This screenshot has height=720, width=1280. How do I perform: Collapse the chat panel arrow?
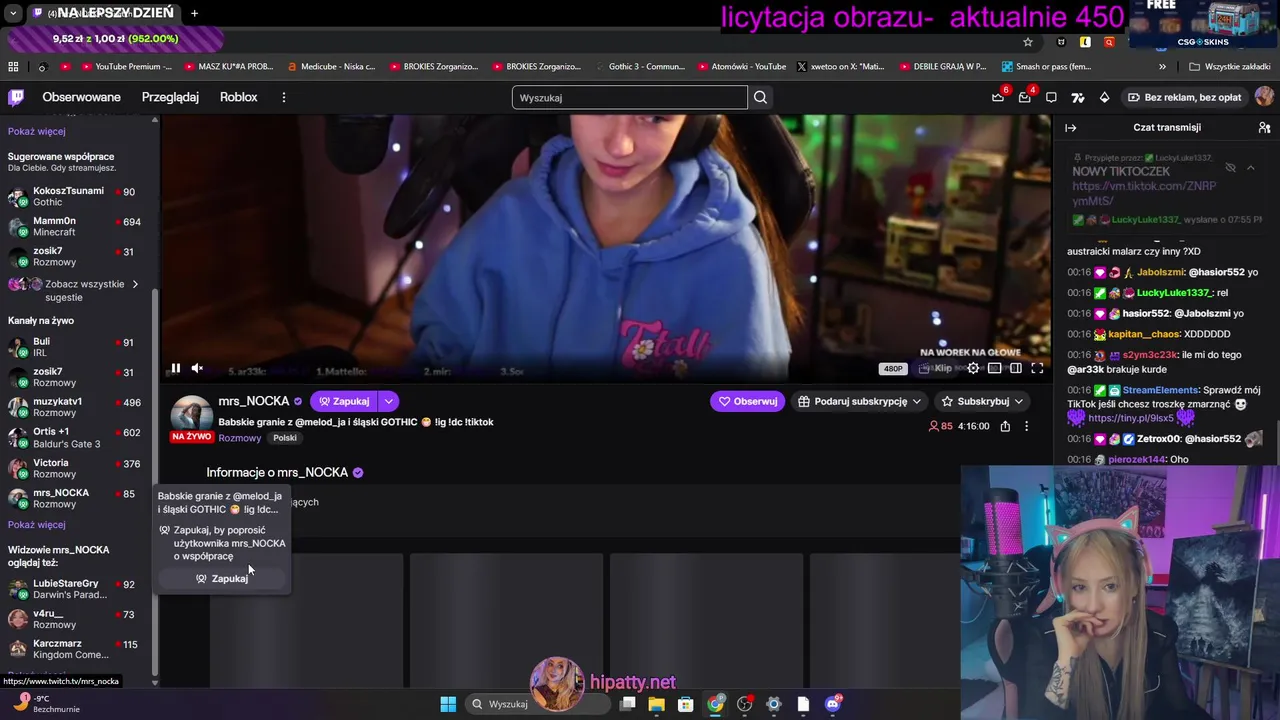pyautogui.click(x=1070, y=128)
